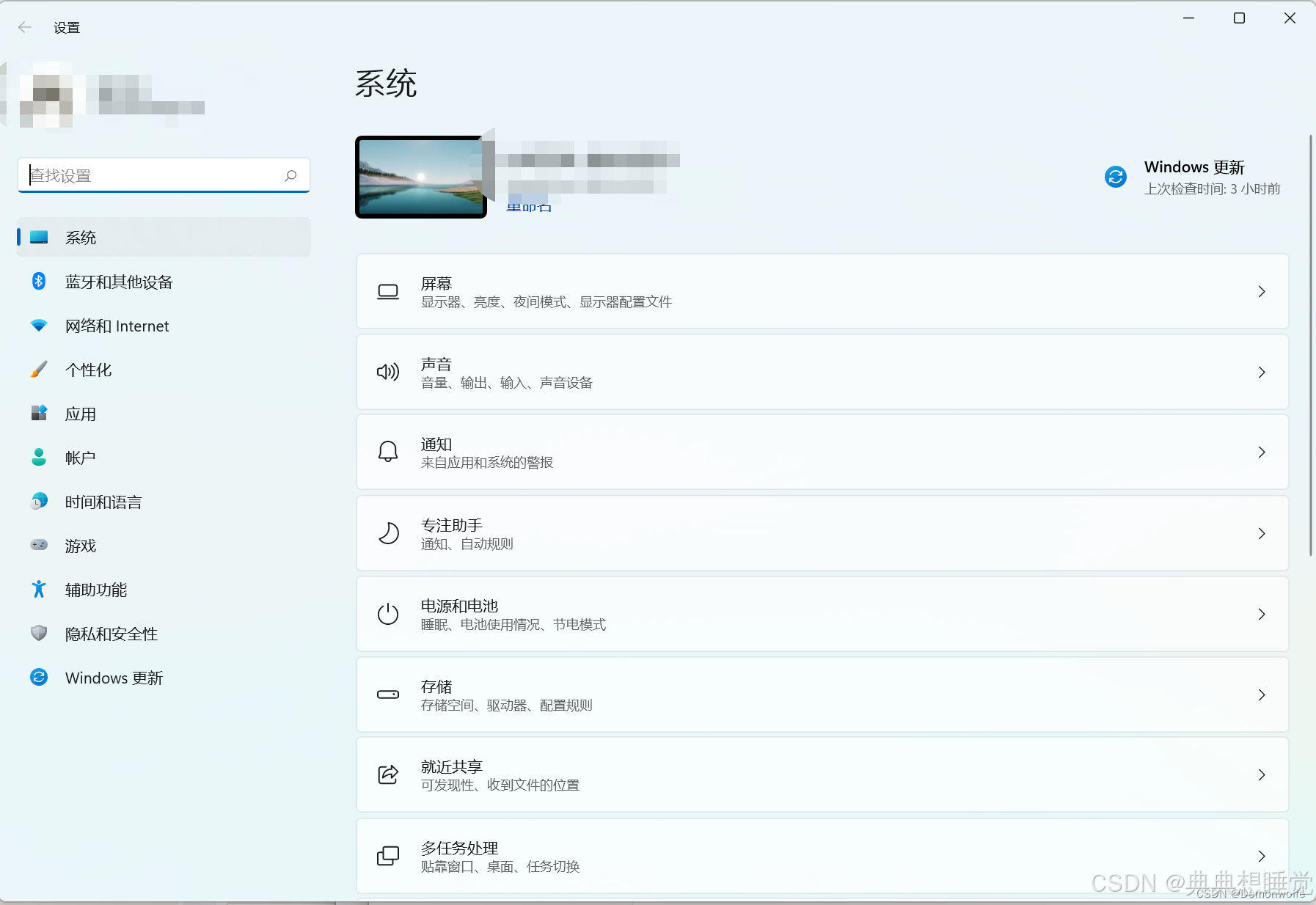Click the shield icon for 隐私和安全性
Image resolution: width=1316 pixels, height=905 pixels.
click(39, 633)
